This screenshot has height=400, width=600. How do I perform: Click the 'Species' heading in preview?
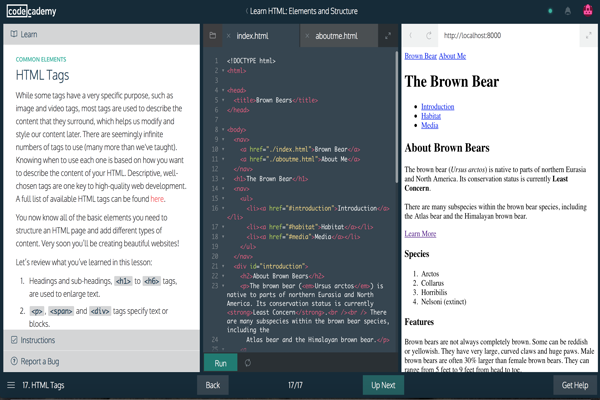[417, 254]
